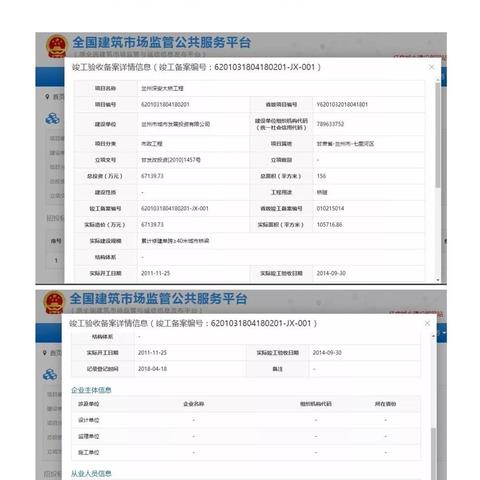Click the location pin icon in lower page

(x=44, y=353)
